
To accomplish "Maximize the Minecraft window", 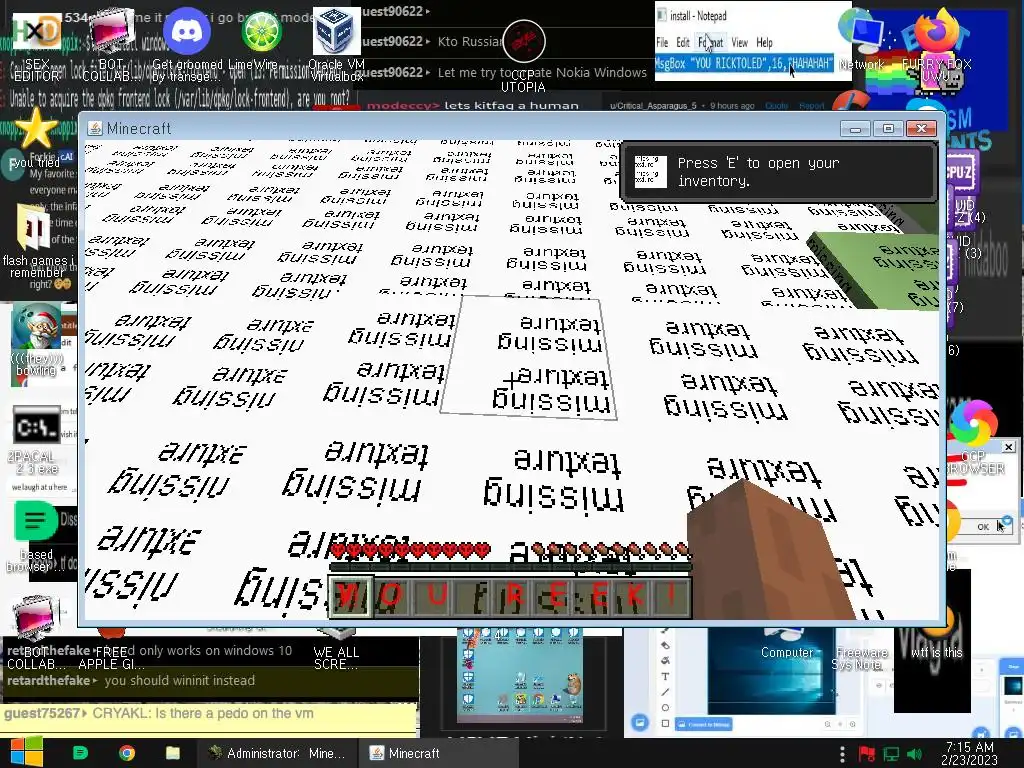I will tap(888, 129).
